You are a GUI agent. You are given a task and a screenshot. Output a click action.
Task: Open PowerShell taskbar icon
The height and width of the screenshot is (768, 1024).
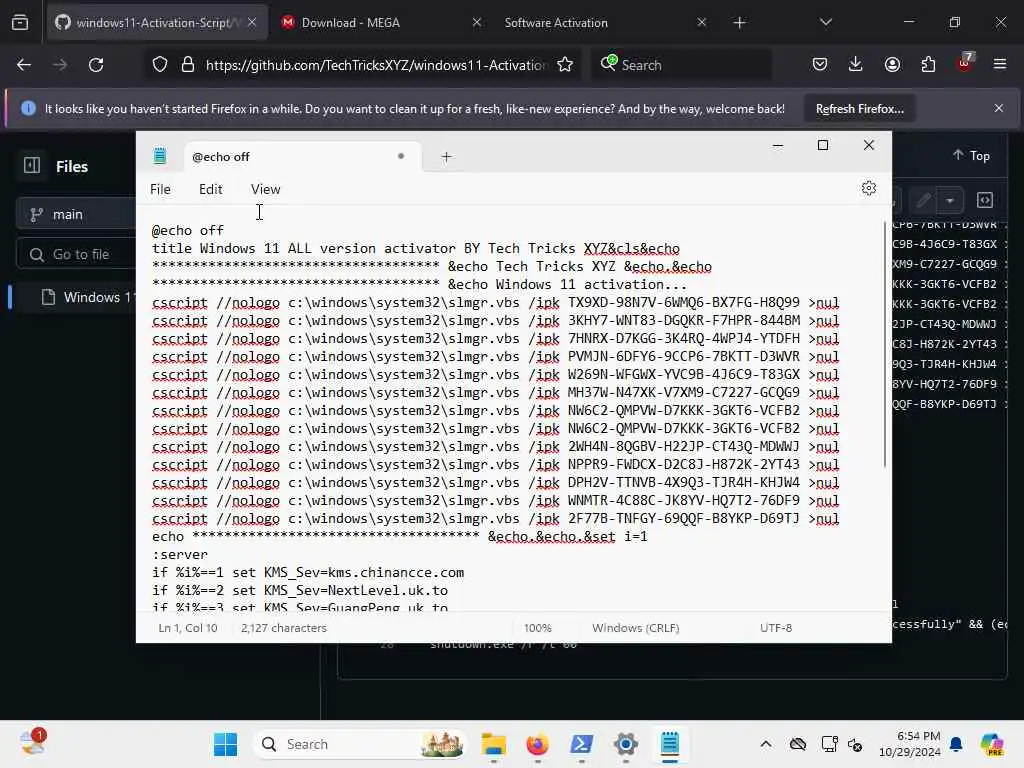[581, 744]
